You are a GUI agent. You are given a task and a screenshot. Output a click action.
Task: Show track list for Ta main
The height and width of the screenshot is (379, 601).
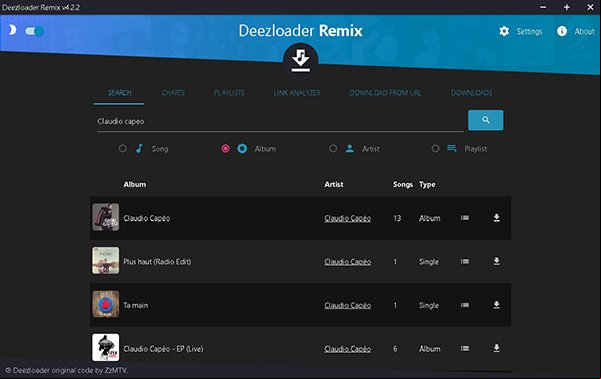(x=465, y=305)
